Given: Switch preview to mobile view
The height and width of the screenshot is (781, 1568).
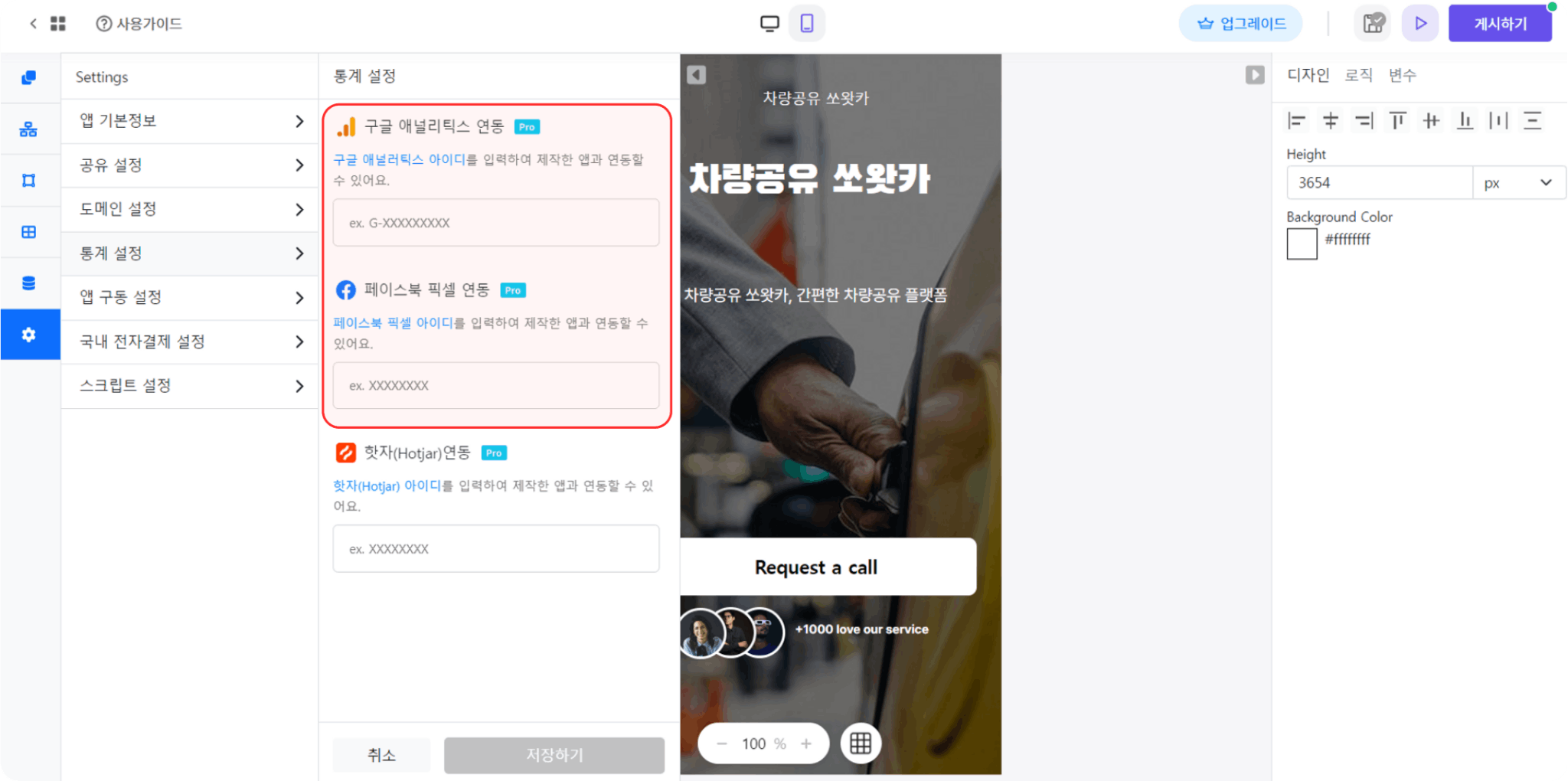Looking at the screenshot, I should [806, 23].
